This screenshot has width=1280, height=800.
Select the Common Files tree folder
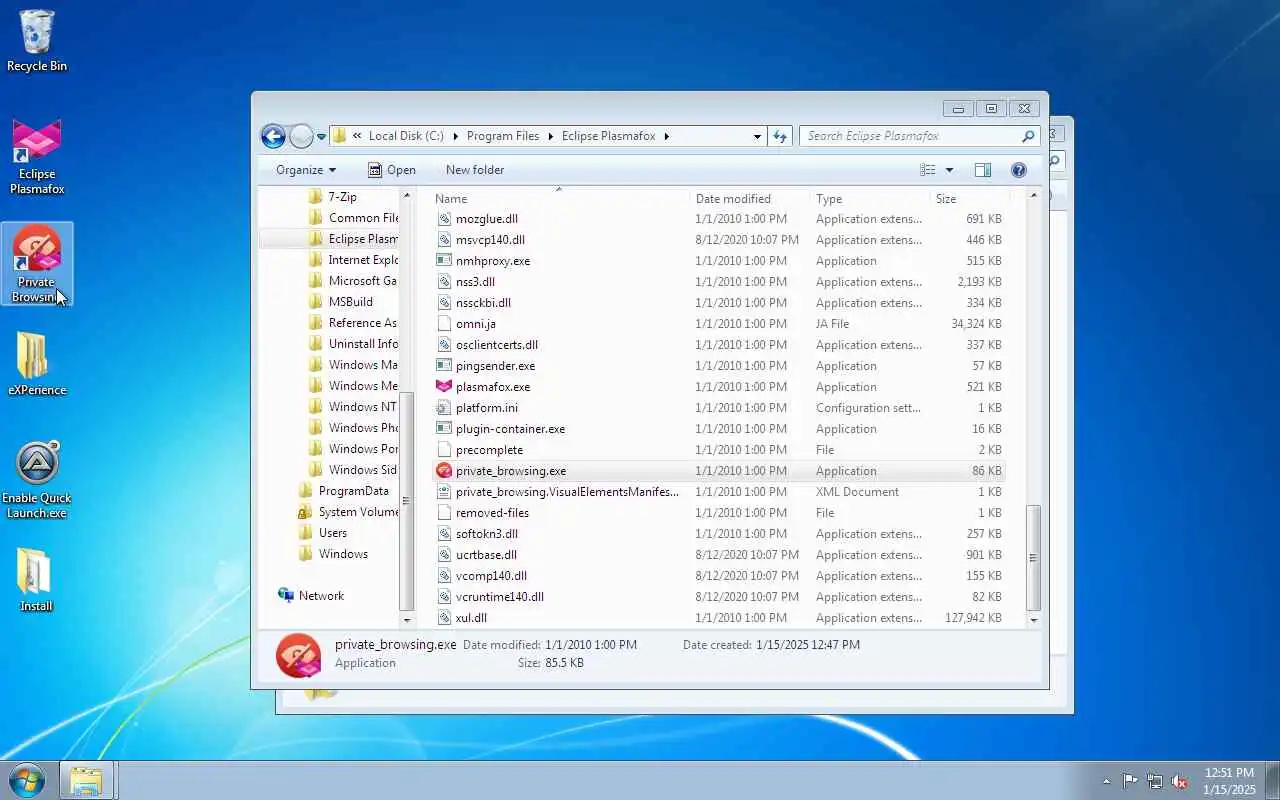pyautogui.click(x=354, y=218)
